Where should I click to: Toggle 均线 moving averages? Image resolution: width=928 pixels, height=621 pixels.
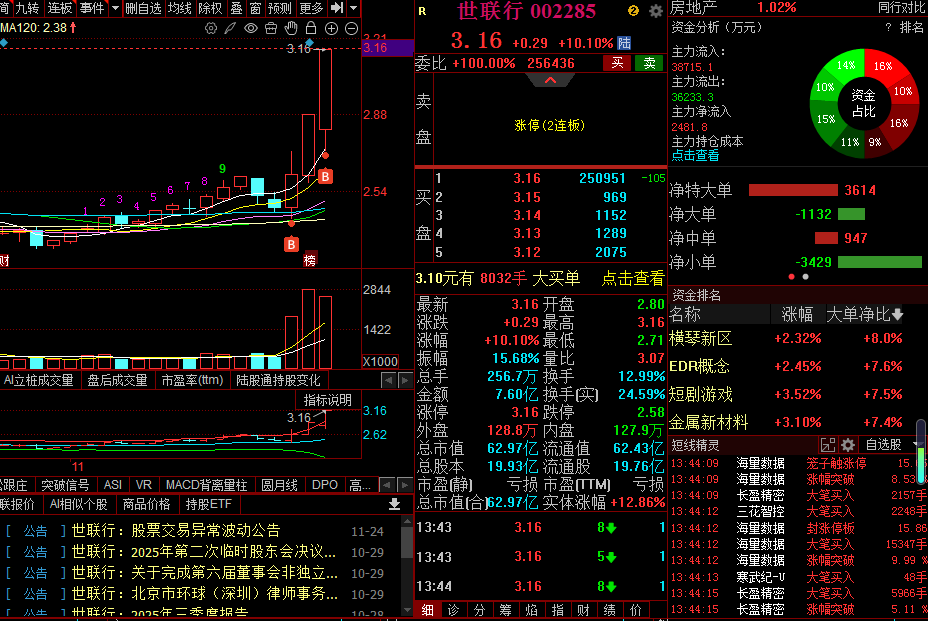(x=180, y=8)
